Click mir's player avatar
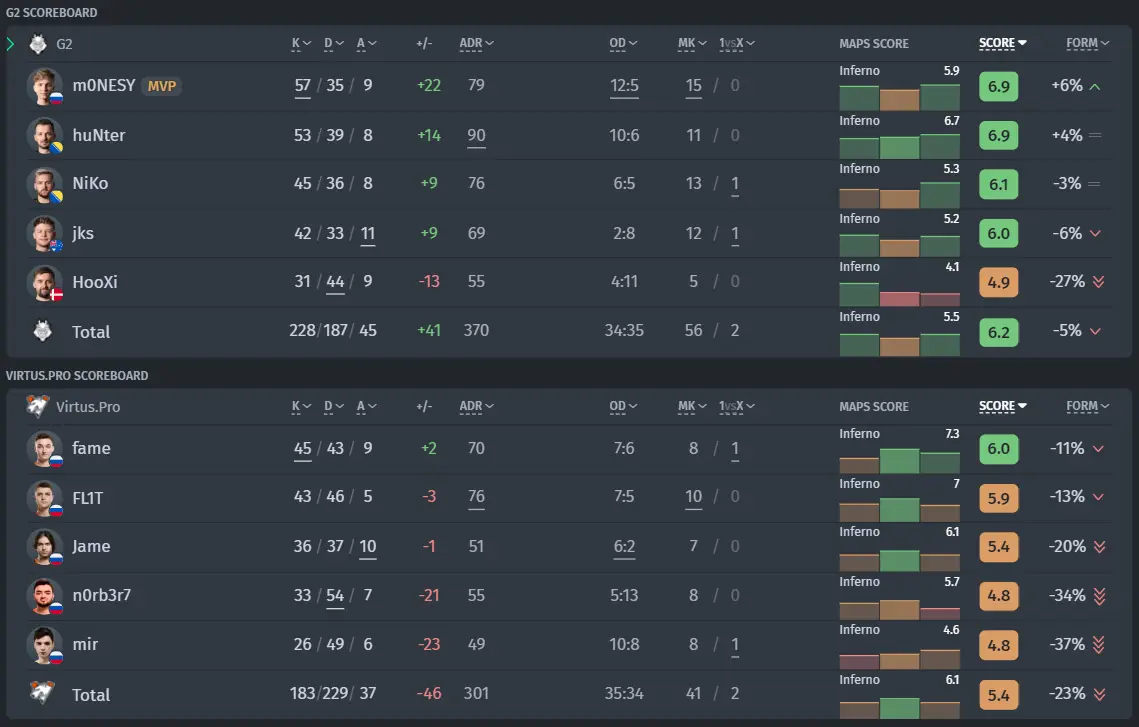1139x727 pixels. click(x=44, y=645)
